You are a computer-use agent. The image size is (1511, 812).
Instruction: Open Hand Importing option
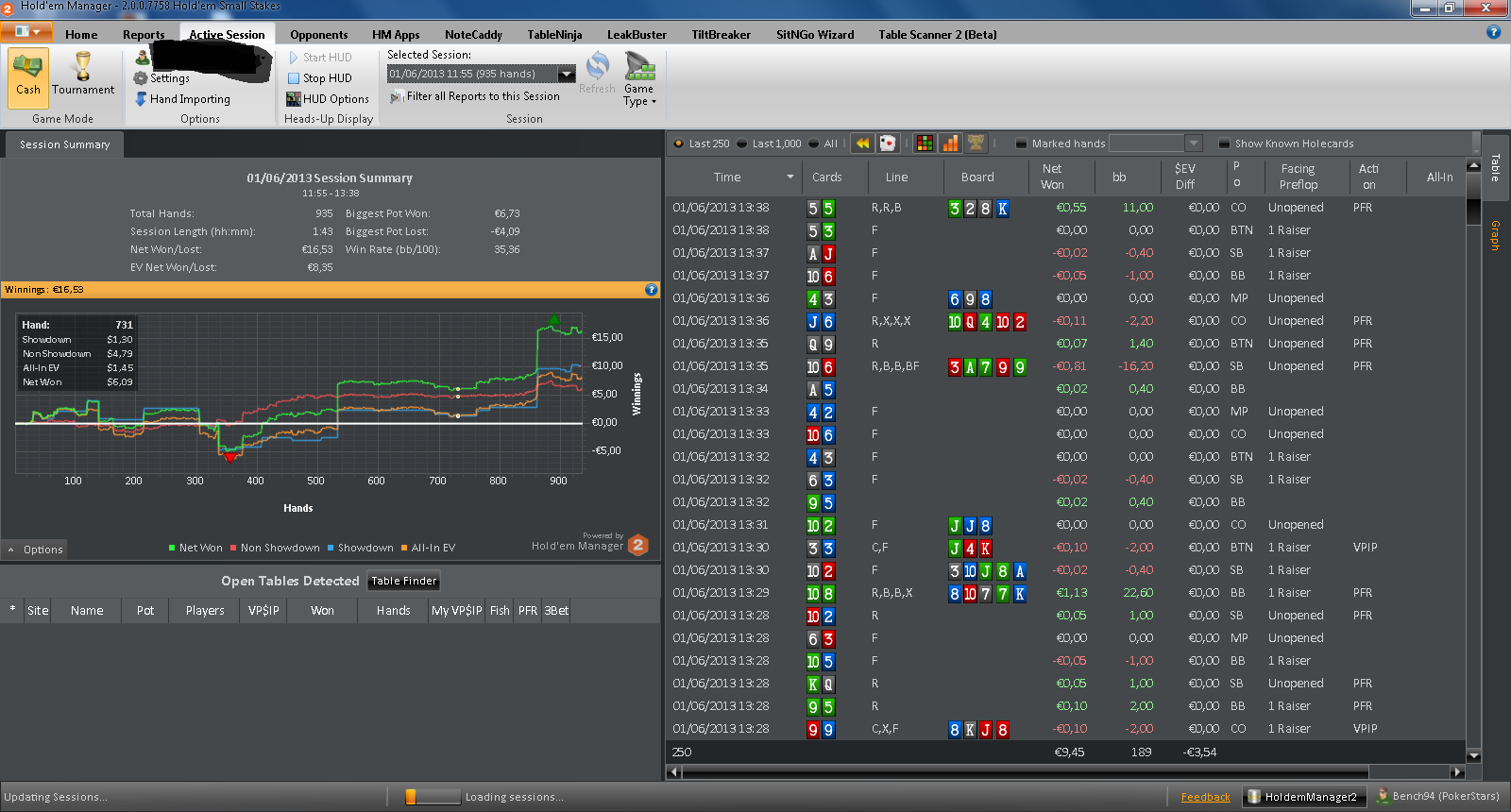tap(182, 99)
